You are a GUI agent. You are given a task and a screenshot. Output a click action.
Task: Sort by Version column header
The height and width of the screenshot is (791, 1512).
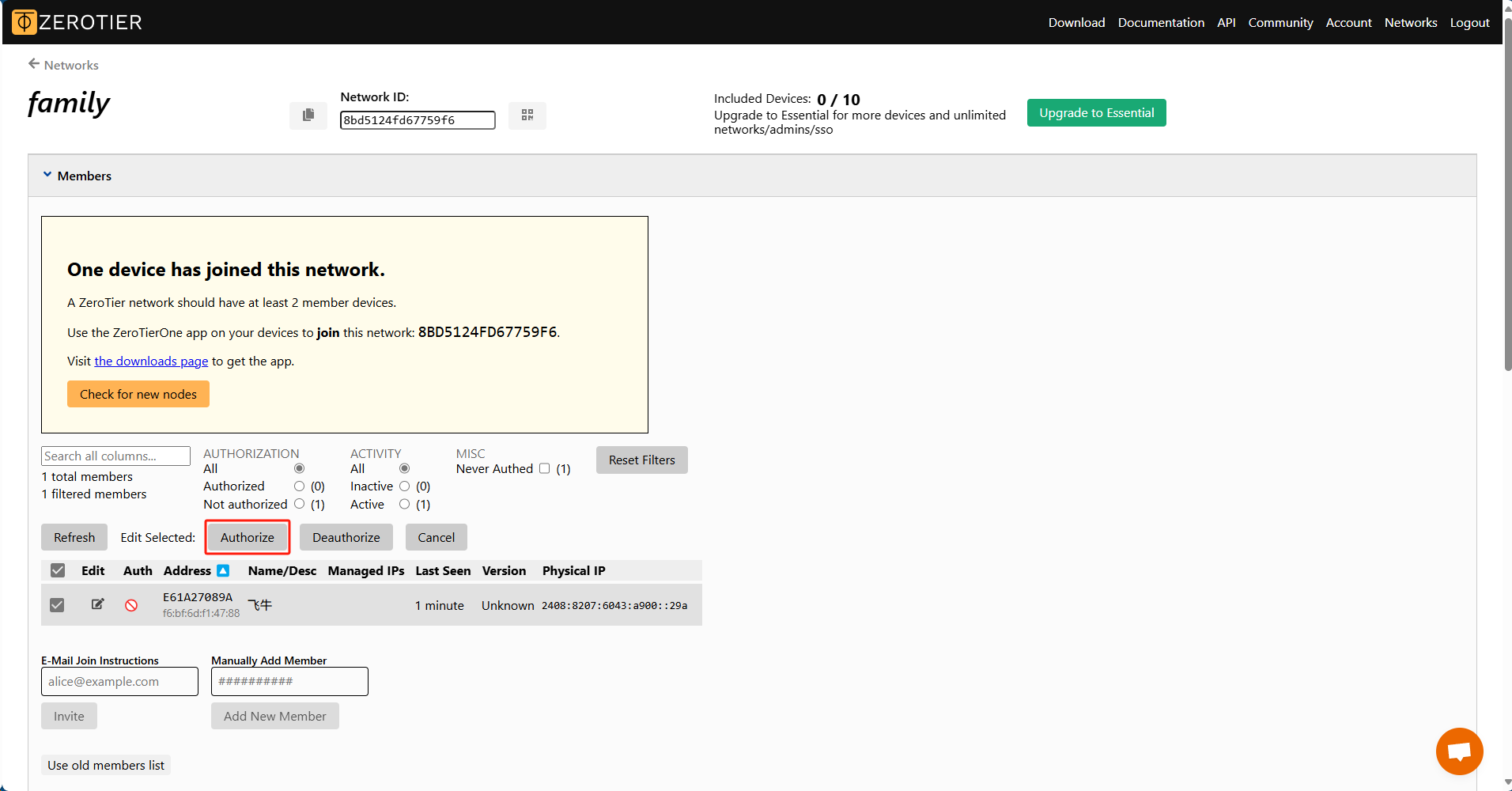pyautogui.click(x=504, y=570)
